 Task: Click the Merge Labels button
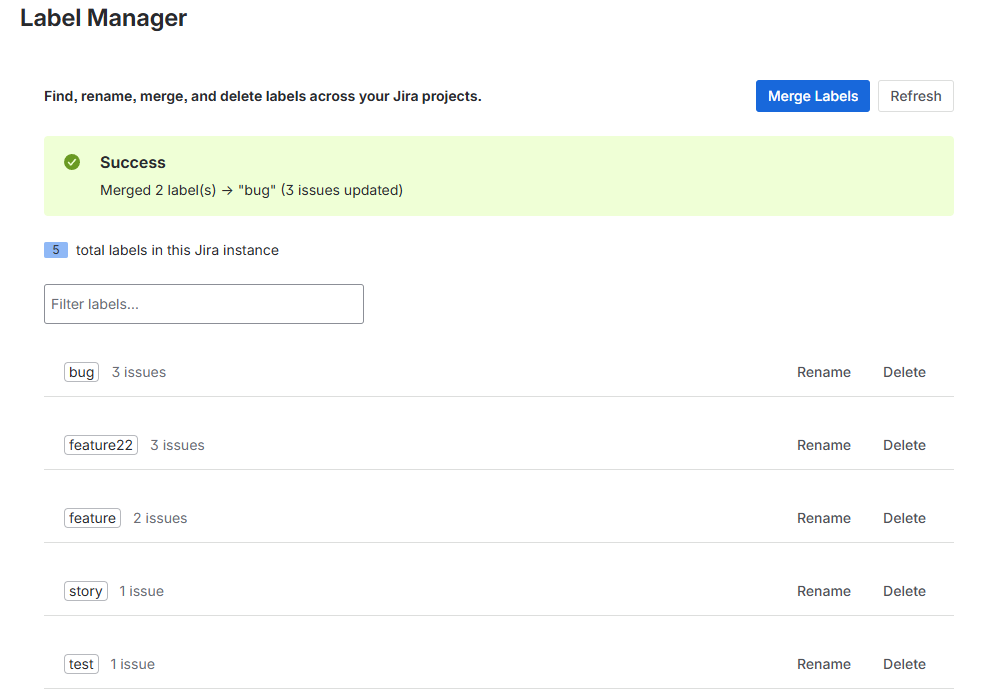point(812,96)
